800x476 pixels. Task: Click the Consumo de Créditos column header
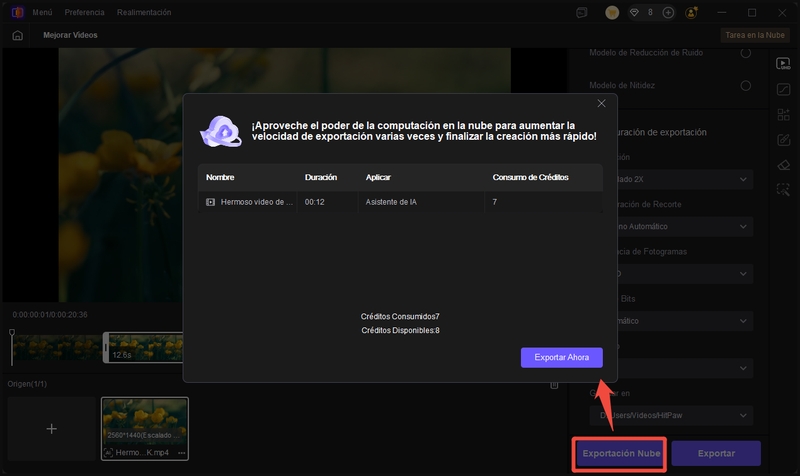531,177
